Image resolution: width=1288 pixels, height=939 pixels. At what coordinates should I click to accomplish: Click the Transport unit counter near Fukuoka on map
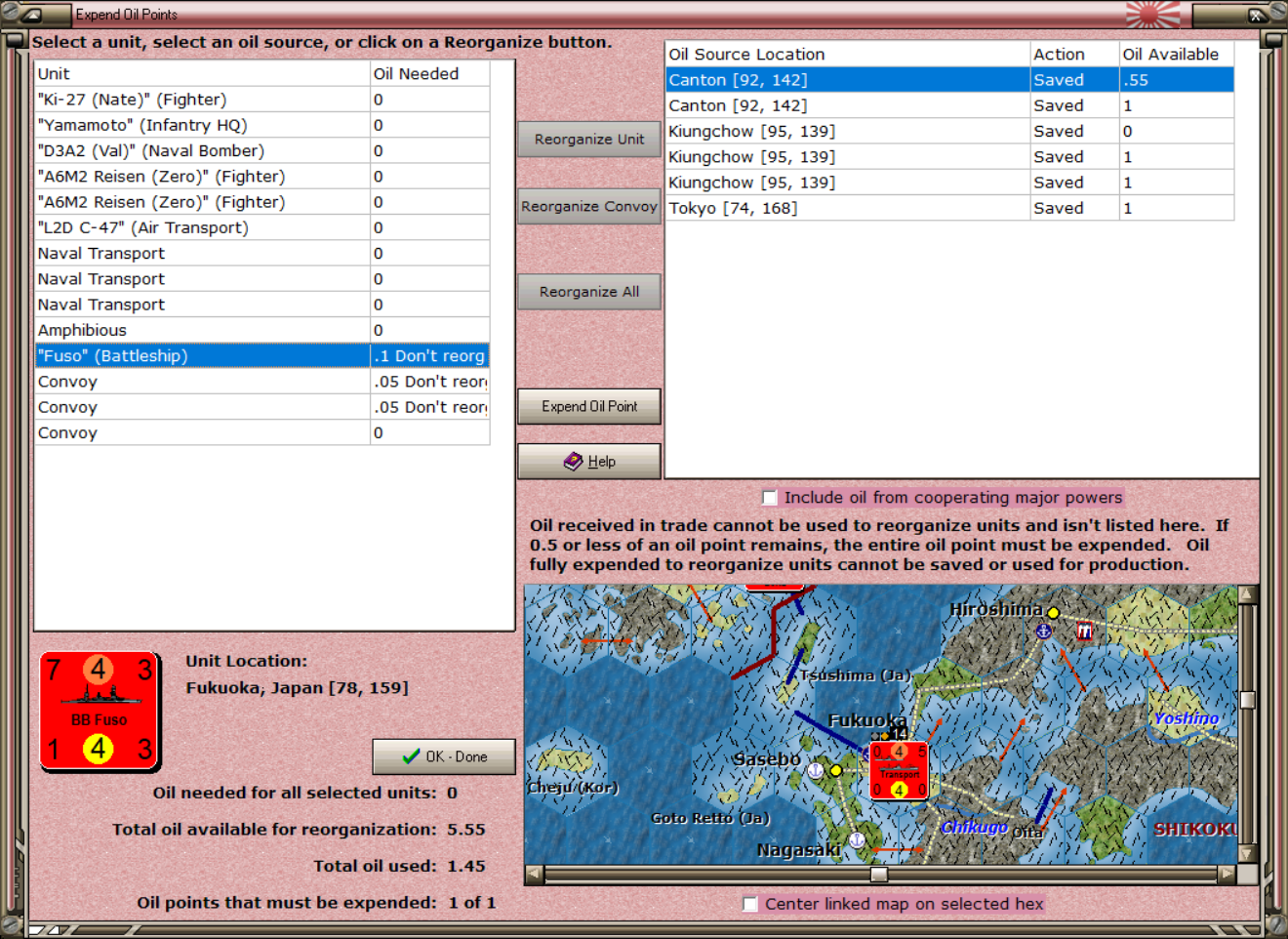tap(899, 770)
